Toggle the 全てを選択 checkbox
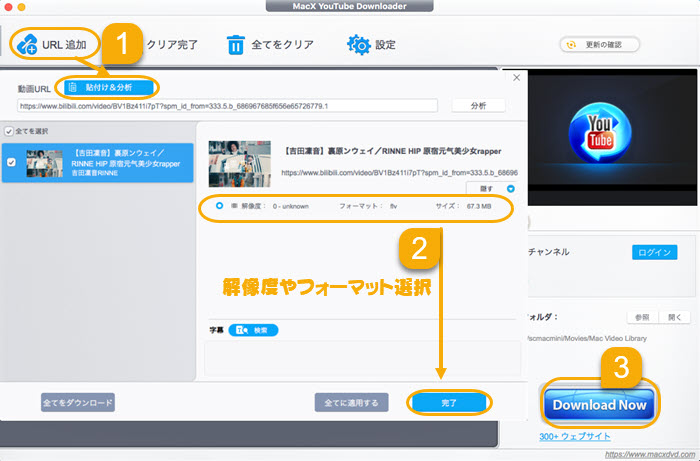This screenshot has height=461, width=700. pos(8,132)
